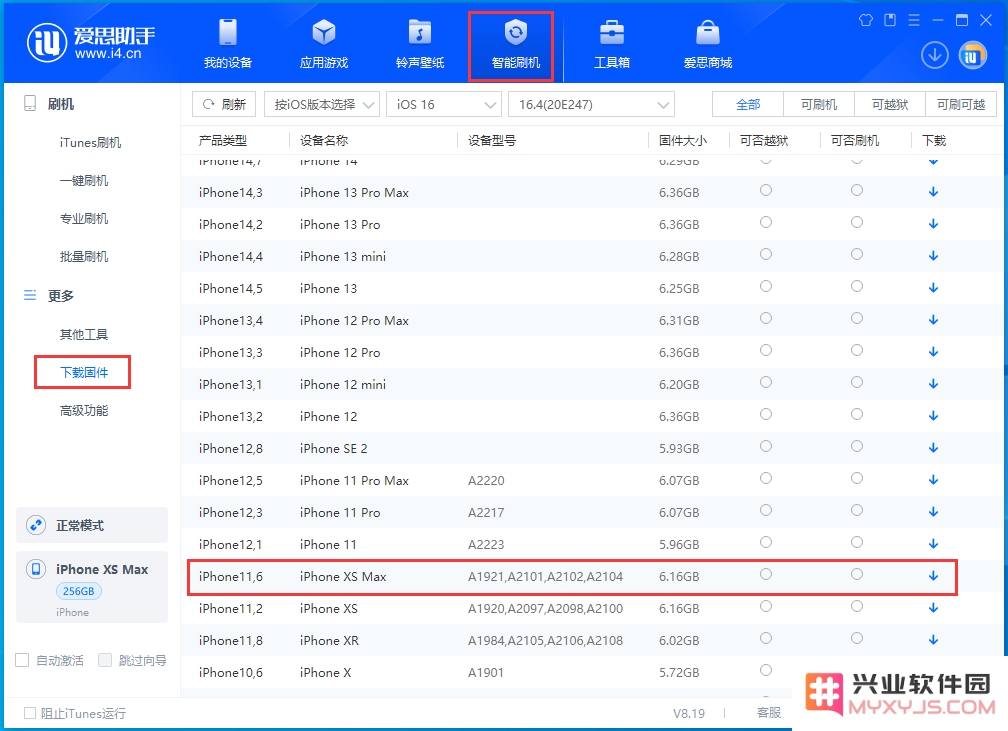Select jailbreak radio for iPhone XR
Screen dimensions: 1008x731
pos(766,638)
